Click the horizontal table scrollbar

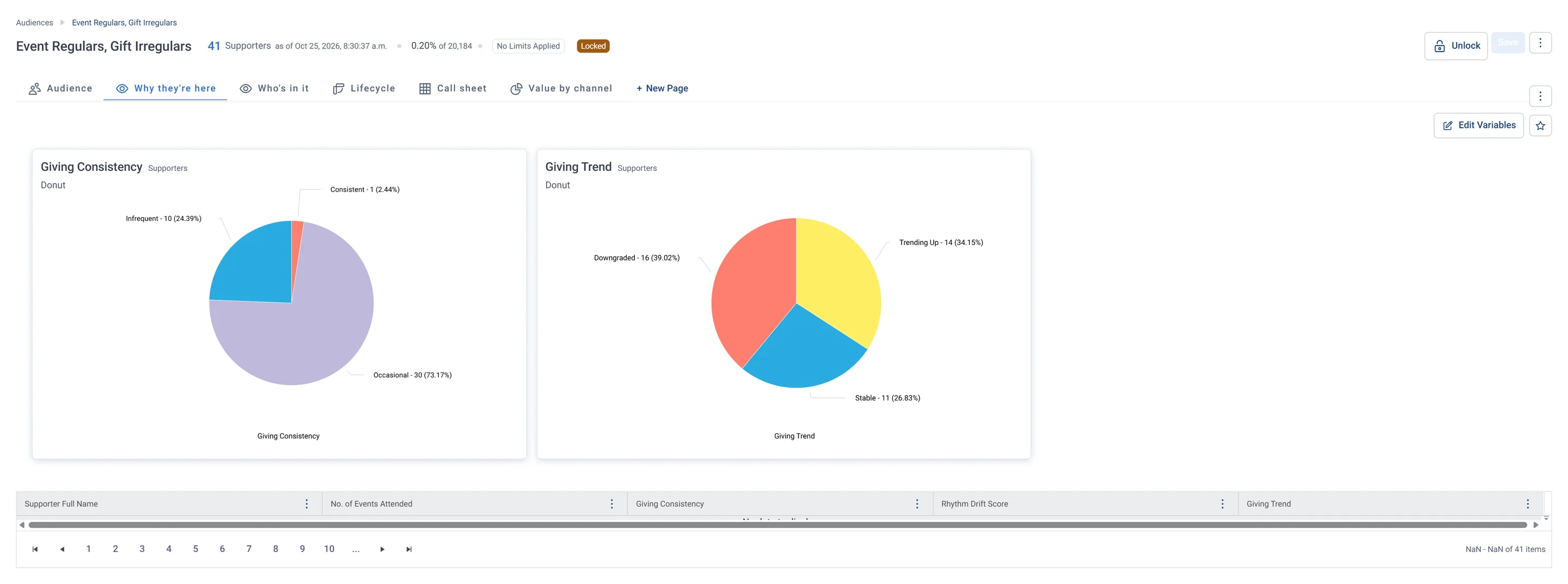point(777,524)
